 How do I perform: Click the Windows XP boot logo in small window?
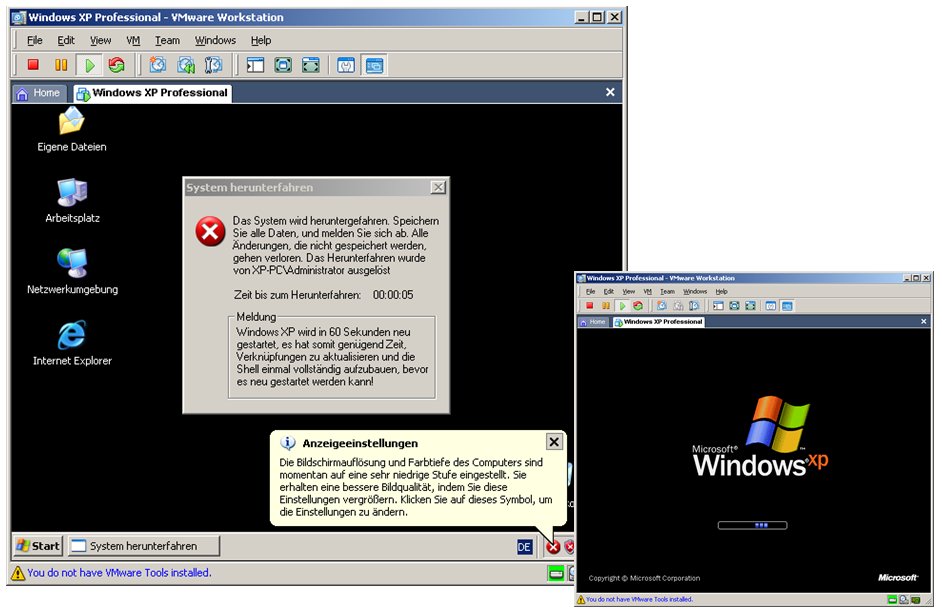coord(760,437)
